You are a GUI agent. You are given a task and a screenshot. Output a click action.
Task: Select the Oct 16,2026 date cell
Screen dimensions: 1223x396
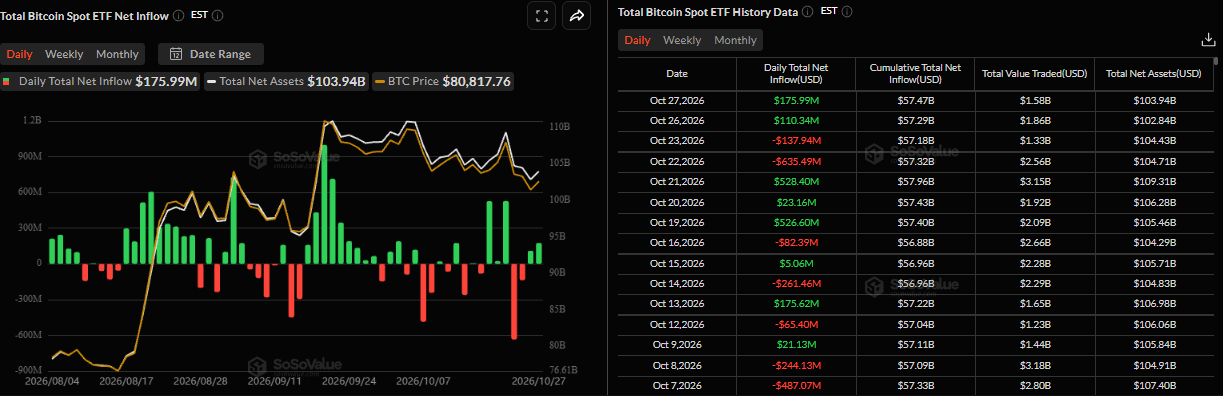tap(677, 242)
